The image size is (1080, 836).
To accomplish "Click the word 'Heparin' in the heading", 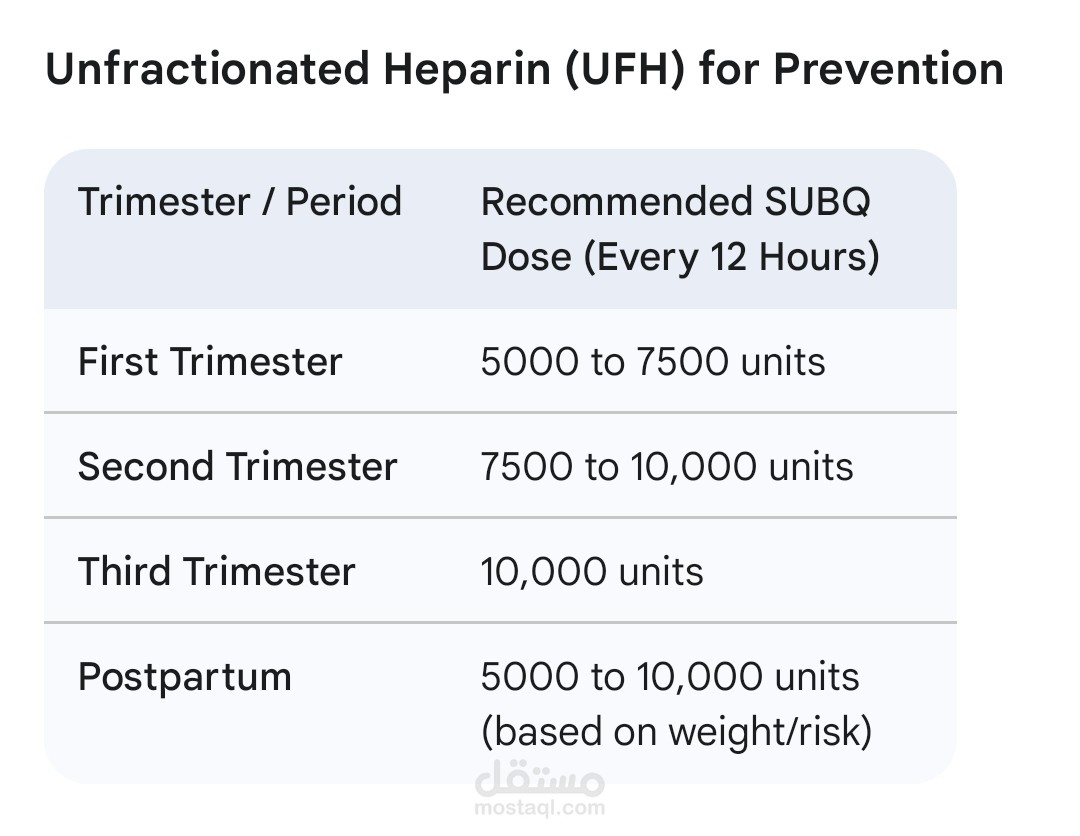I will tap(467, 71).
